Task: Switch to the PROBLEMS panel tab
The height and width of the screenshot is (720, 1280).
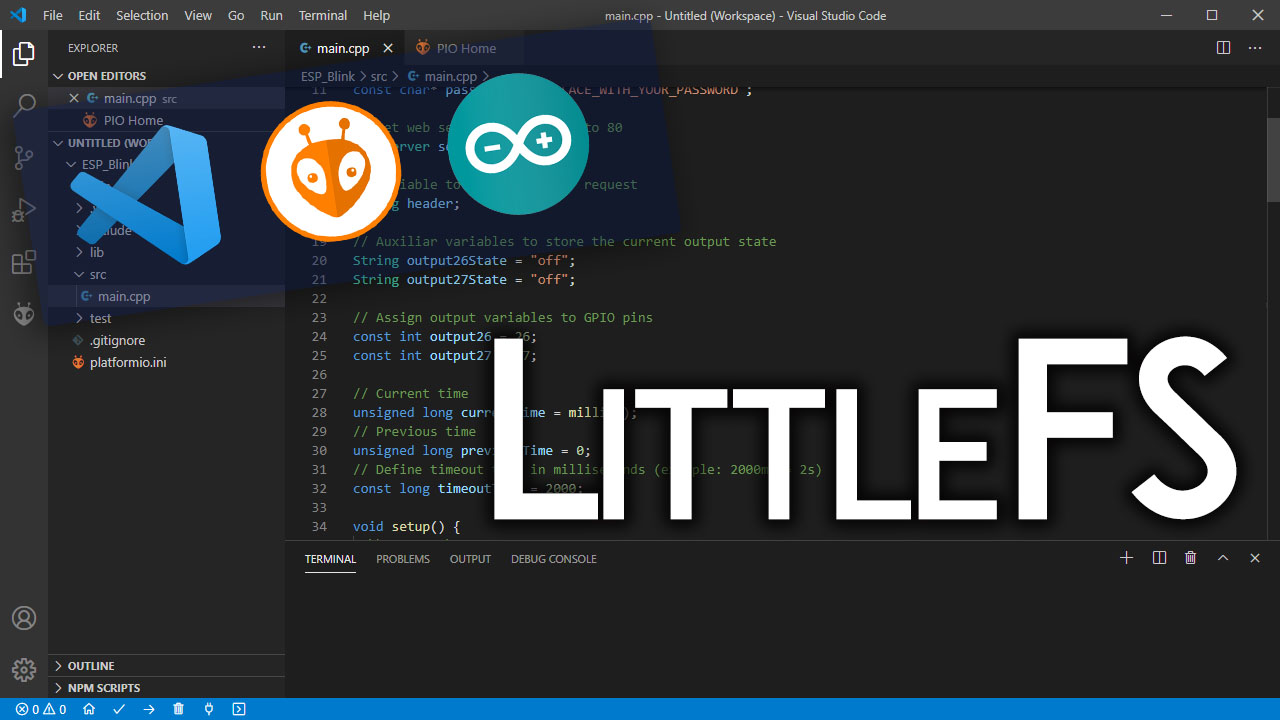Action: pyautogui.click(x=403, y=559)
